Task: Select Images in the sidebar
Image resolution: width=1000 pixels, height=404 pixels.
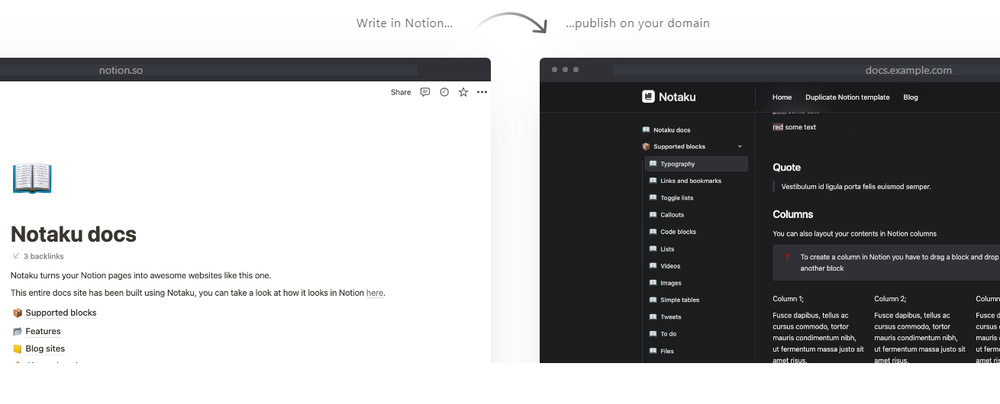Action: coord(671,283)
